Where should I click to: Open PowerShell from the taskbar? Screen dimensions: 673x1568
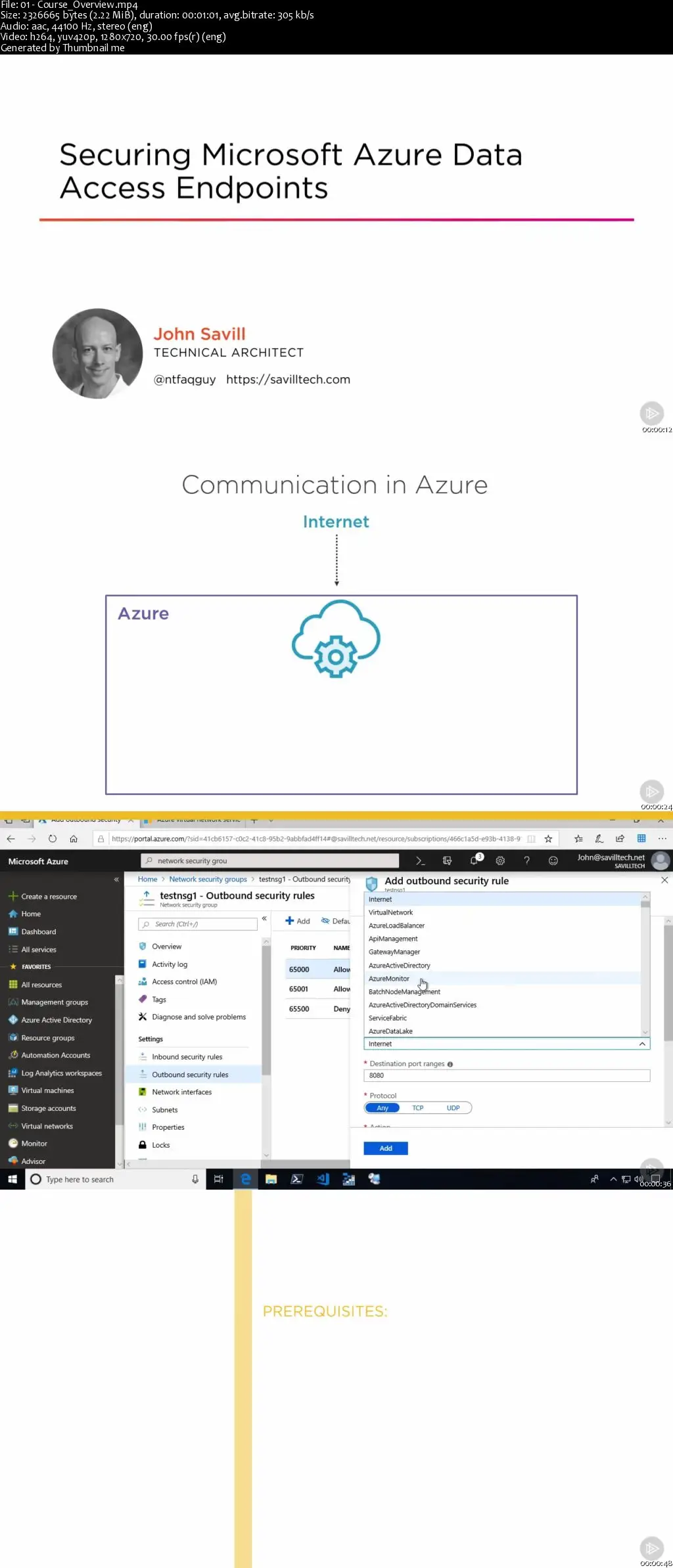coord(297,1178)
